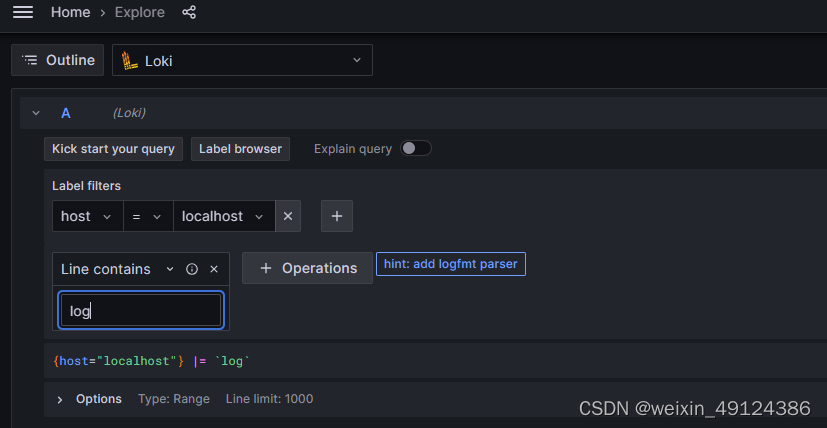Click the share icon next to Explore
The width and height of the screenshot is (827, 428).
[189, 12]
